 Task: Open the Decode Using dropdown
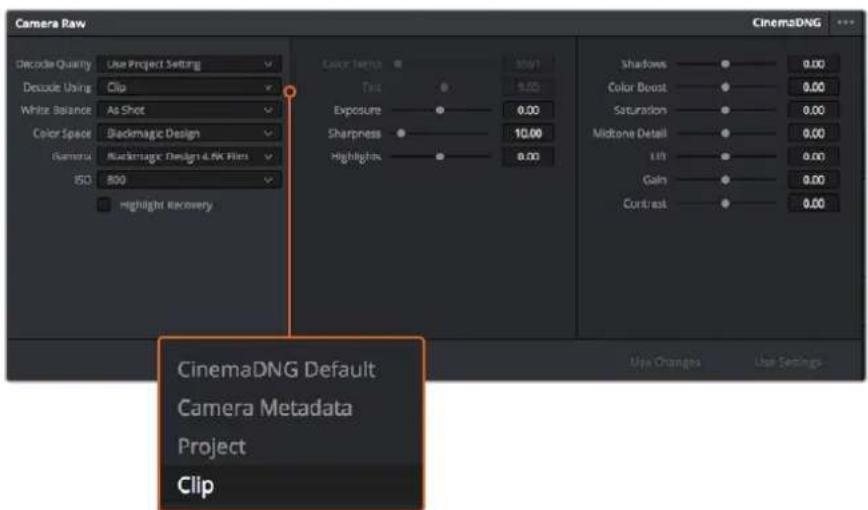point(189,87)
